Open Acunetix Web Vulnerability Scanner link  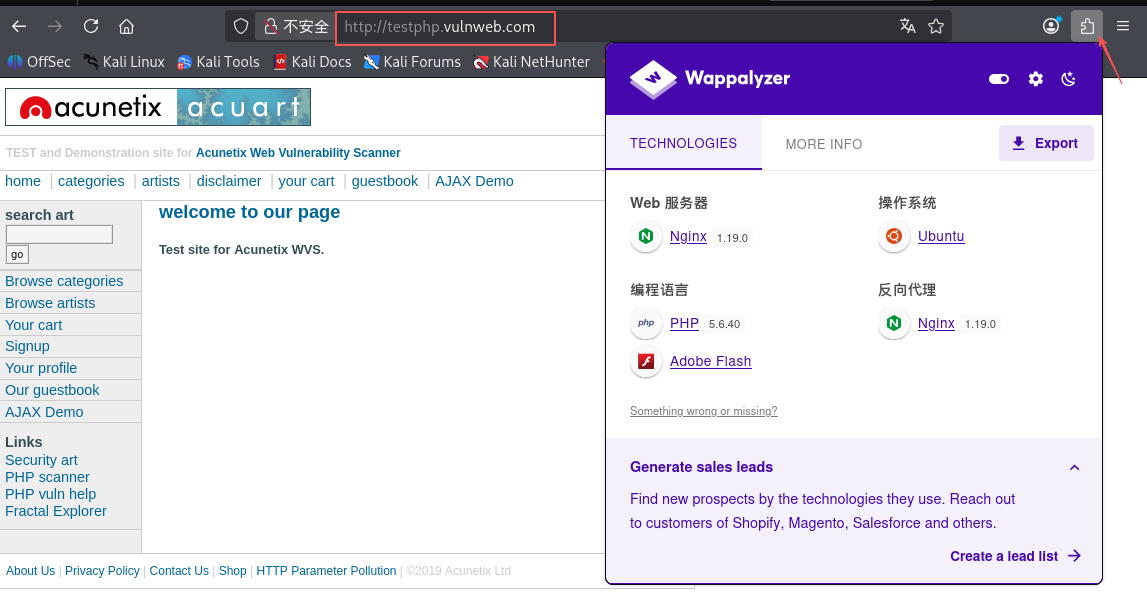pos(298,153)
